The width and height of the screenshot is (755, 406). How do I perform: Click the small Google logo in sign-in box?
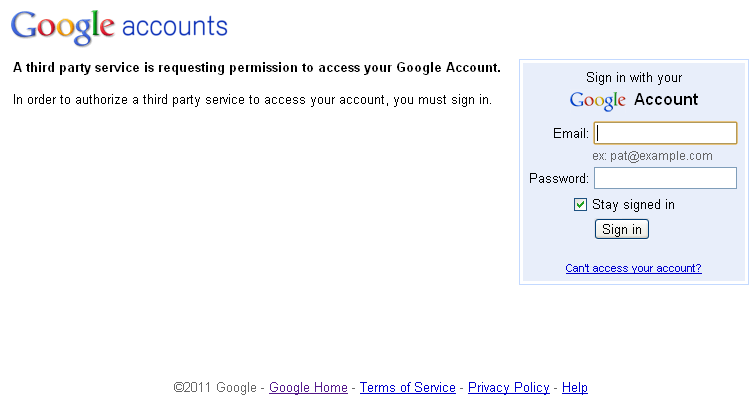pos(598,101)
